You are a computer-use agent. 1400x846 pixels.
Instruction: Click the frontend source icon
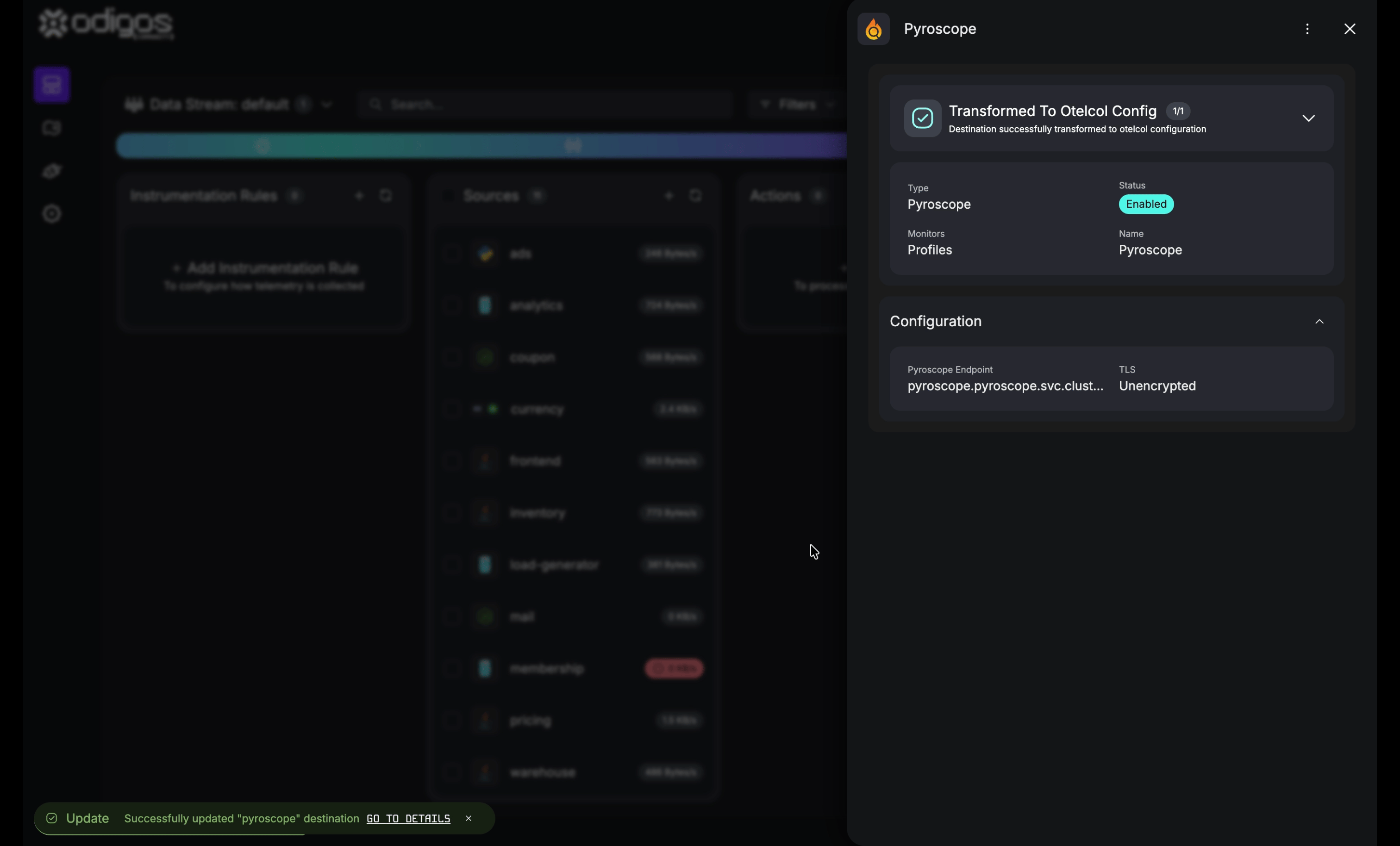[x=485, y=461]
